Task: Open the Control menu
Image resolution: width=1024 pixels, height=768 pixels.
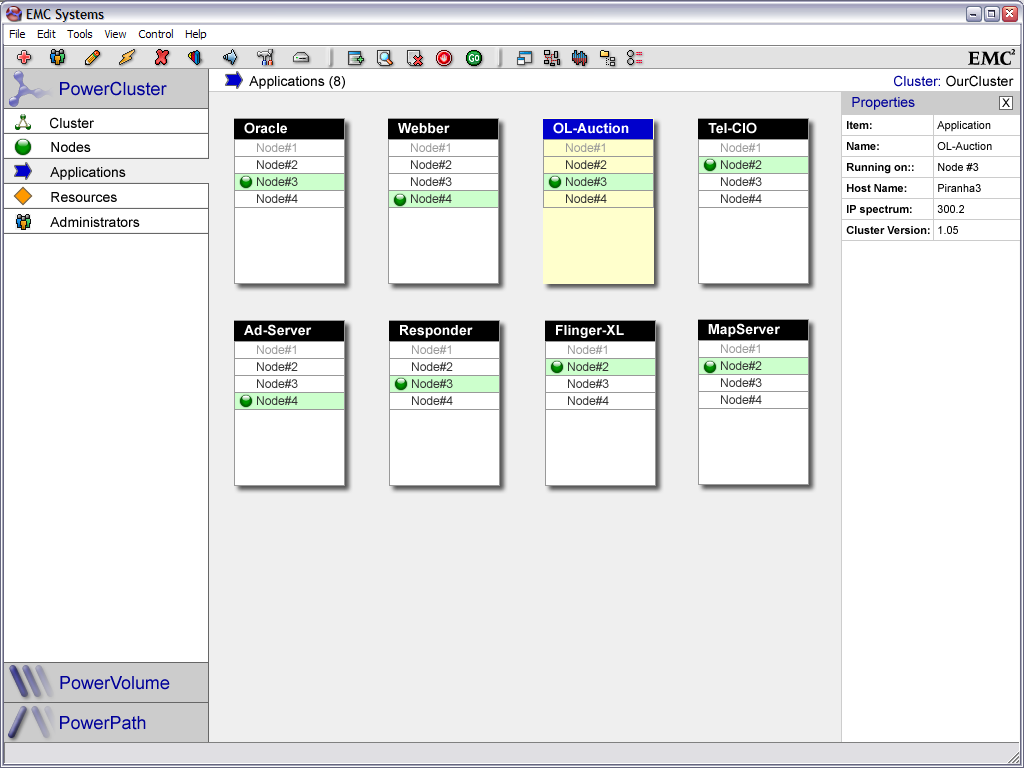Action: (x=156, y=34)
